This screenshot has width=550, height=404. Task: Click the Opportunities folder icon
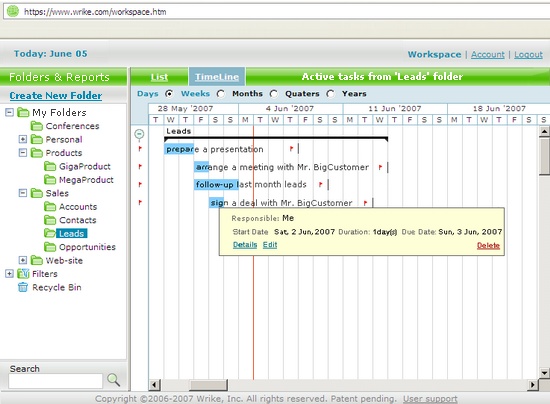(x=50, y=247)
